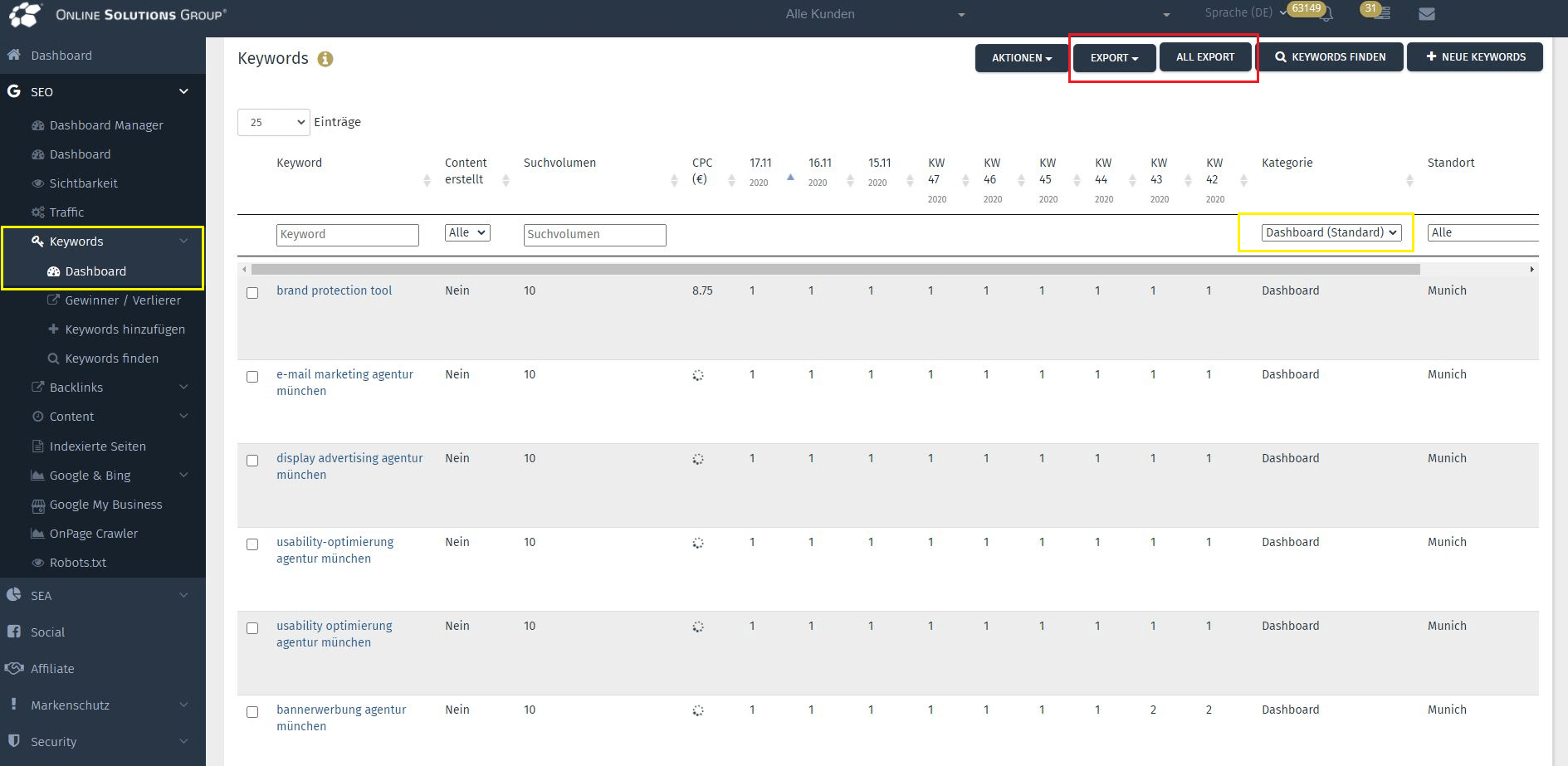
Task: Click the Munich cell for brand protection tool
Action: pos(1447,290)
